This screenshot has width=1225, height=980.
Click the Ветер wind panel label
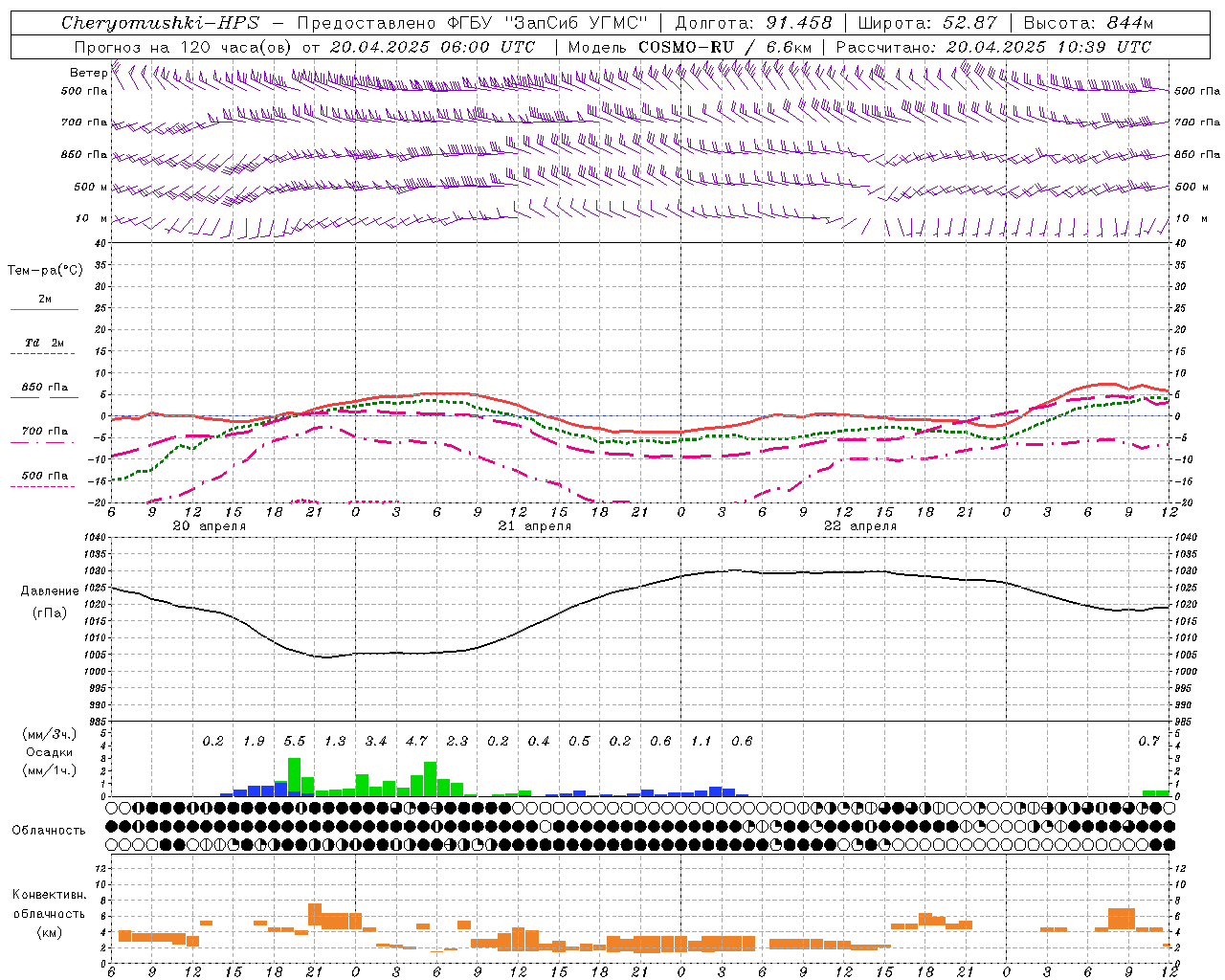click(88, 73)
